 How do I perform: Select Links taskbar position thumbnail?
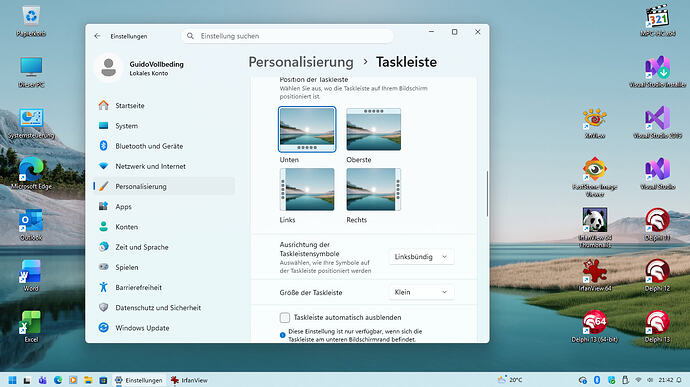click(307, 189)
